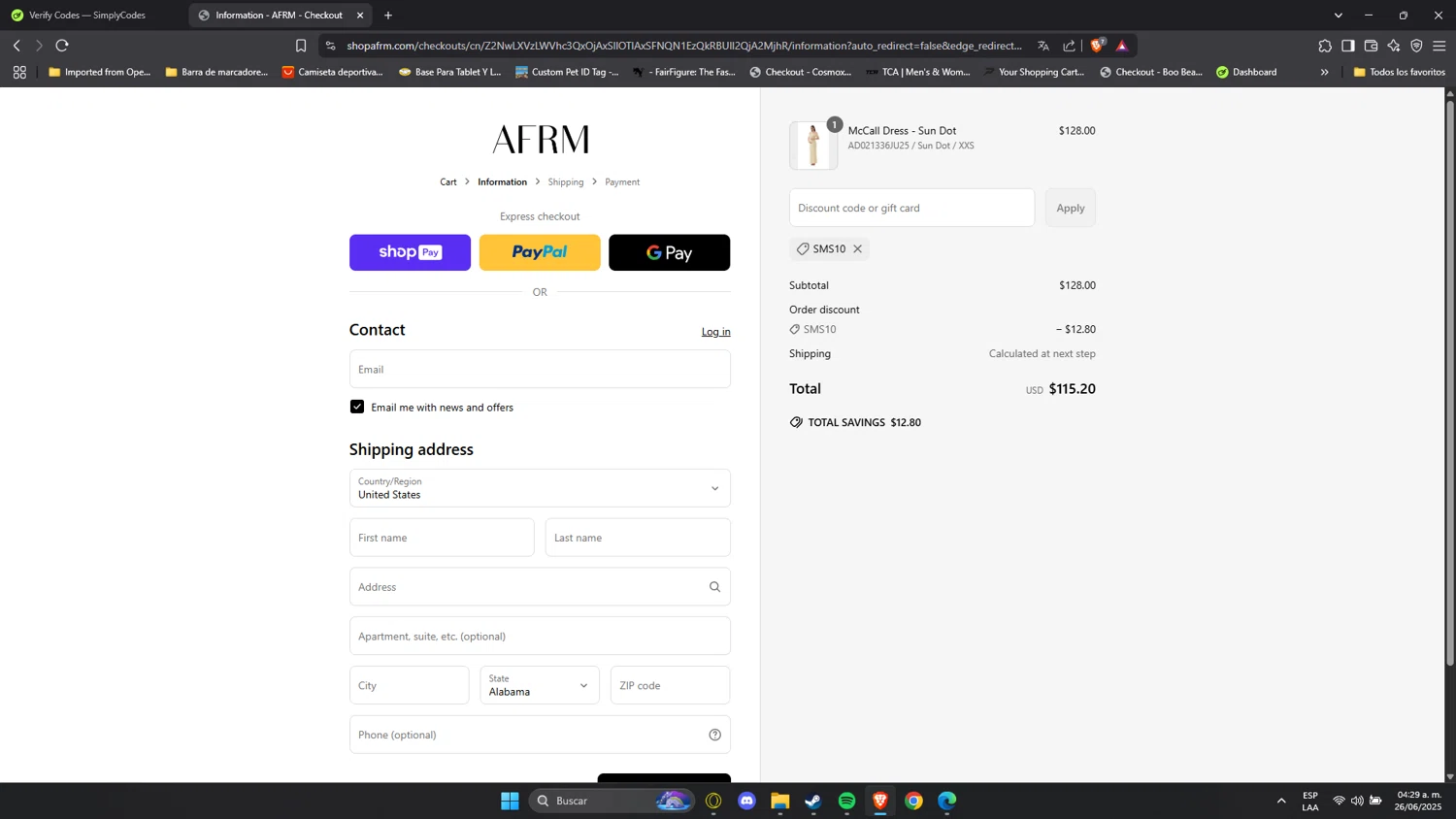Open Barra de marcadore... bookmarks folder
The image size is (1456, 819).
216,72
